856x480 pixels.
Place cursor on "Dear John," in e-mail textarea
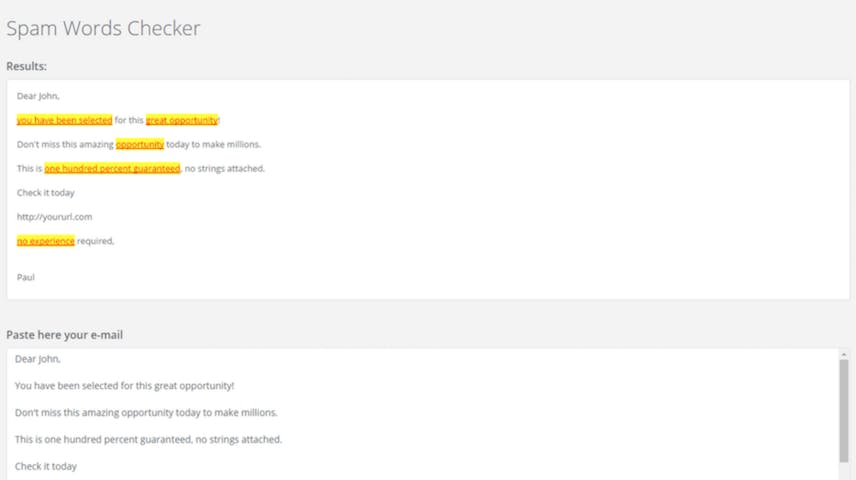(x=38, y=359)
